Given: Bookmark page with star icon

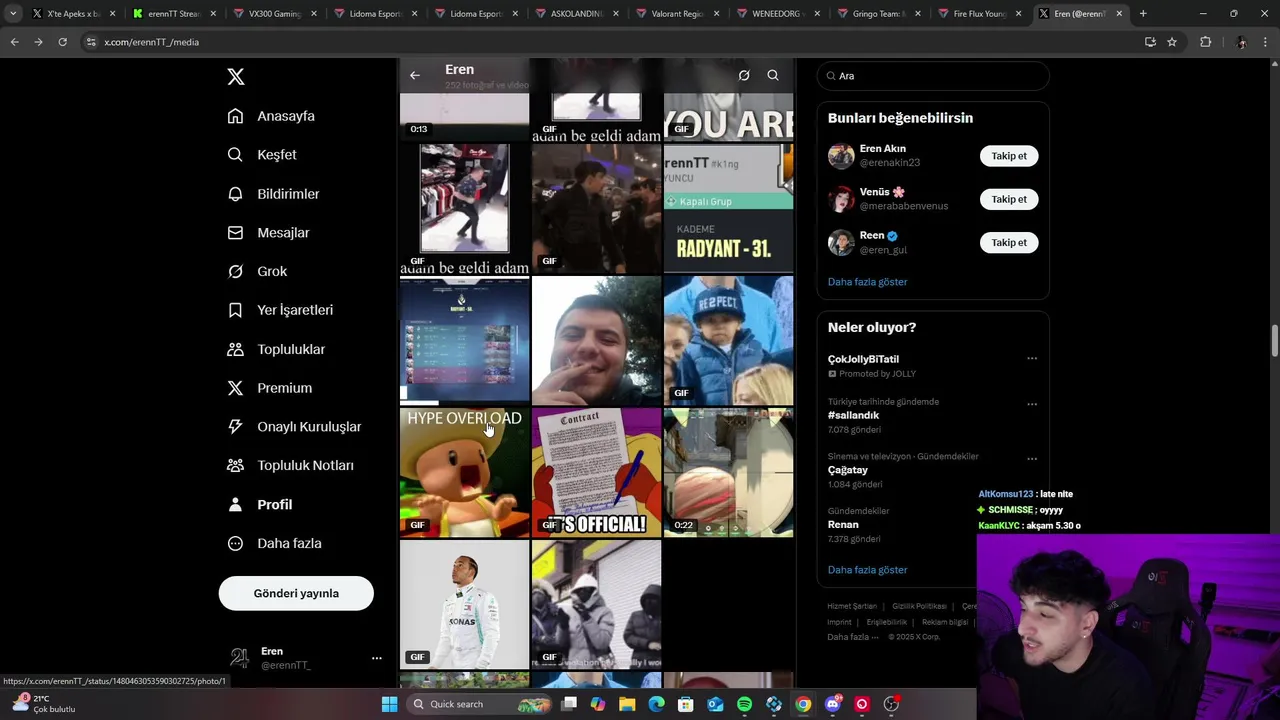Looking at the screenshot, I should pos(1172,42).
